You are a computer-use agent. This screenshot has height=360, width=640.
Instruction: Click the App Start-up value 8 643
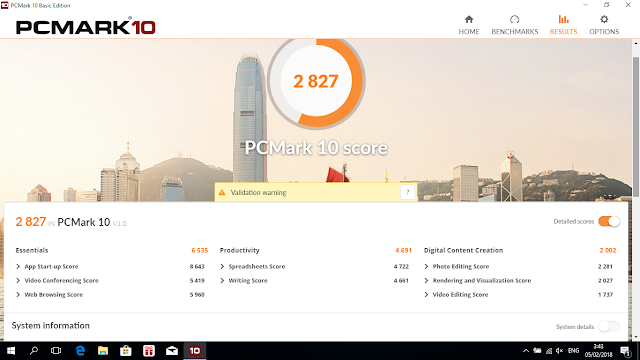(197, 267)
